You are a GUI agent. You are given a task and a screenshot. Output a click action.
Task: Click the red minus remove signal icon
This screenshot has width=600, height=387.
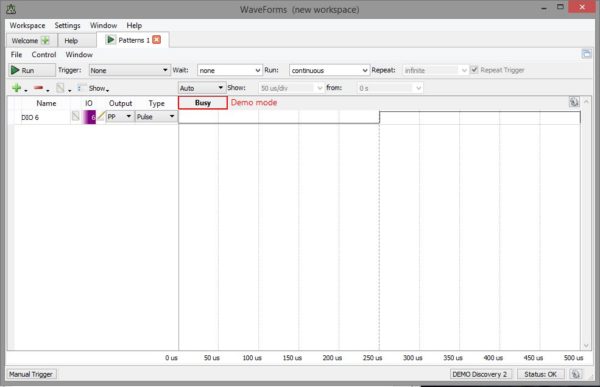pos(38,88)
